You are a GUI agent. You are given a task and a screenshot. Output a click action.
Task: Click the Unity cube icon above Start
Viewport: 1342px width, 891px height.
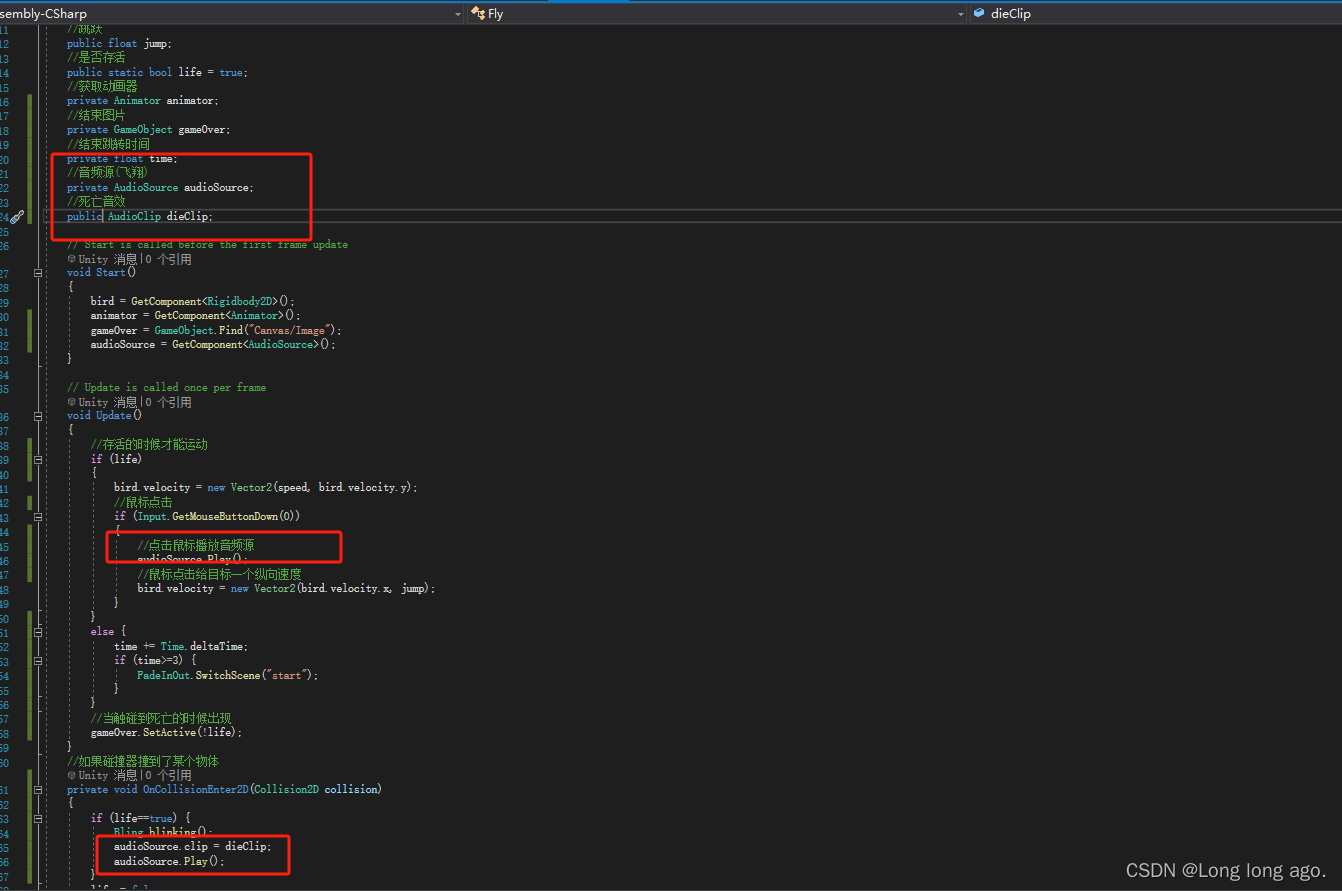[x=71, y=259]
